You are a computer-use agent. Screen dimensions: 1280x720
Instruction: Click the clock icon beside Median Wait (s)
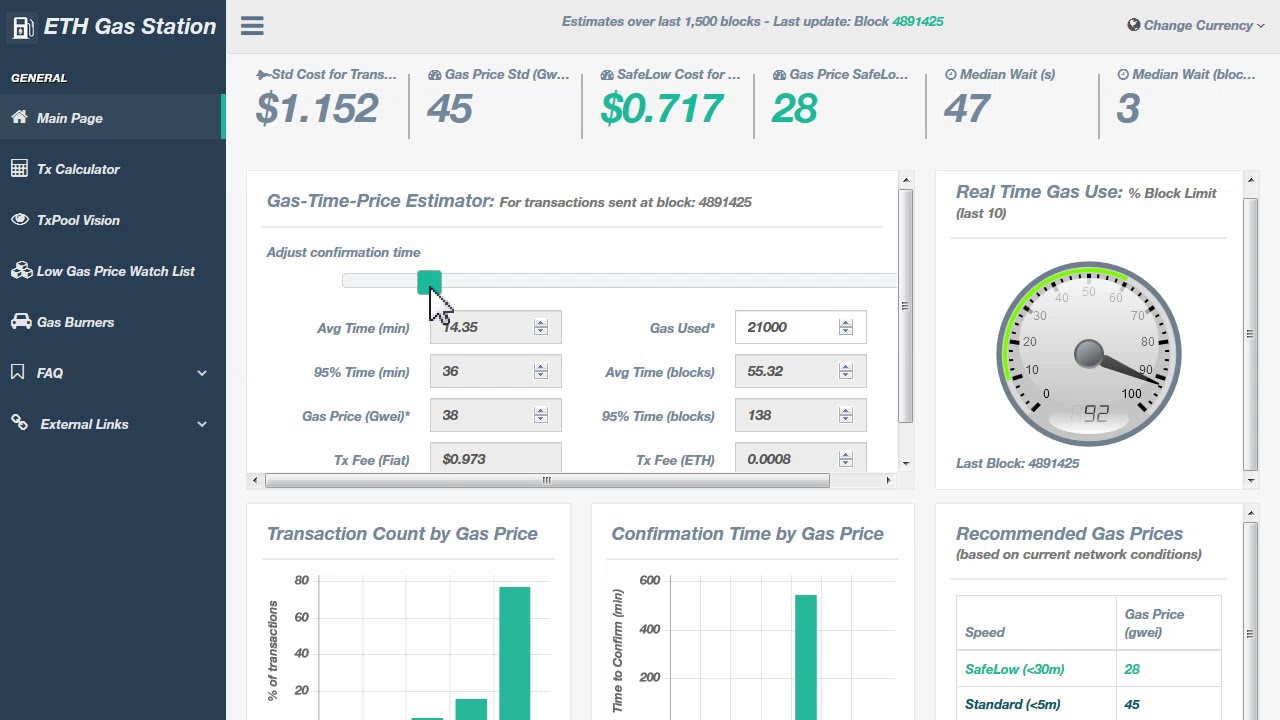click(x=951, y=74)
